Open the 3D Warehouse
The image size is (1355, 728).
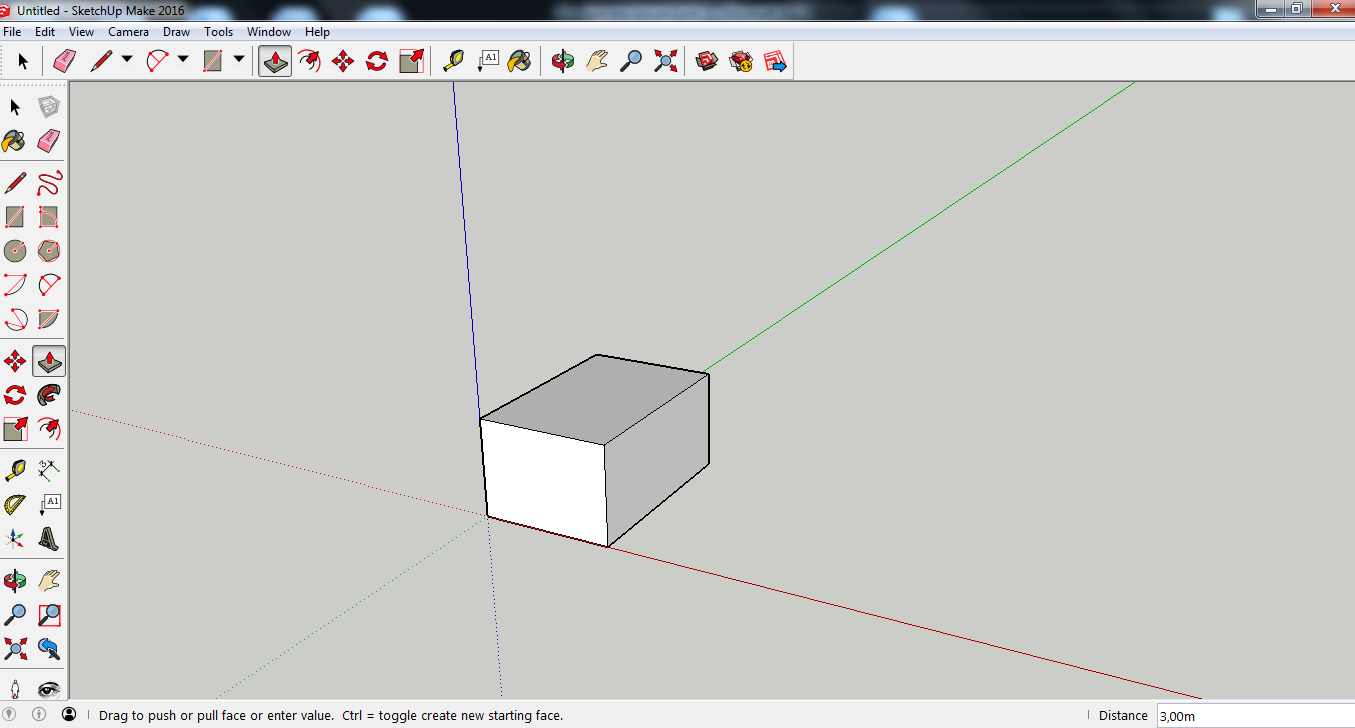(x=707, y=61)
